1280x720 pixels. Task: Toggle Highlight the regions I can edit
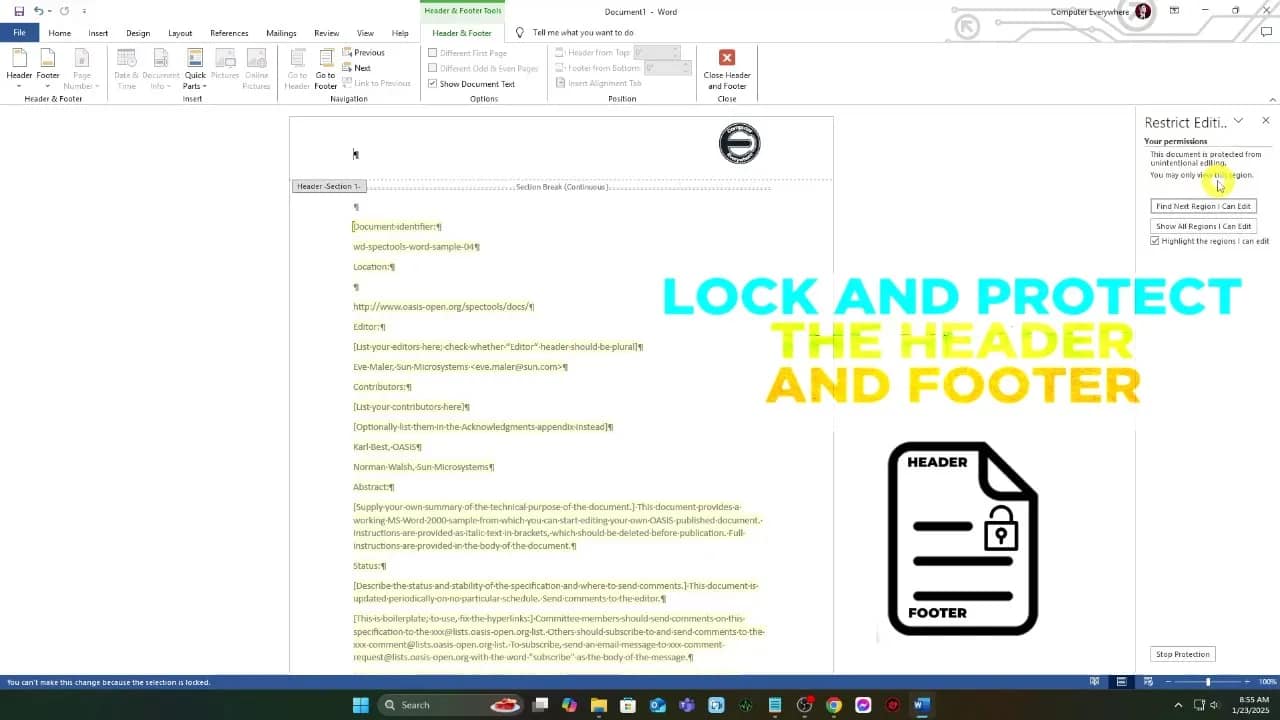pyautogui.click(x=1155, y=241)
